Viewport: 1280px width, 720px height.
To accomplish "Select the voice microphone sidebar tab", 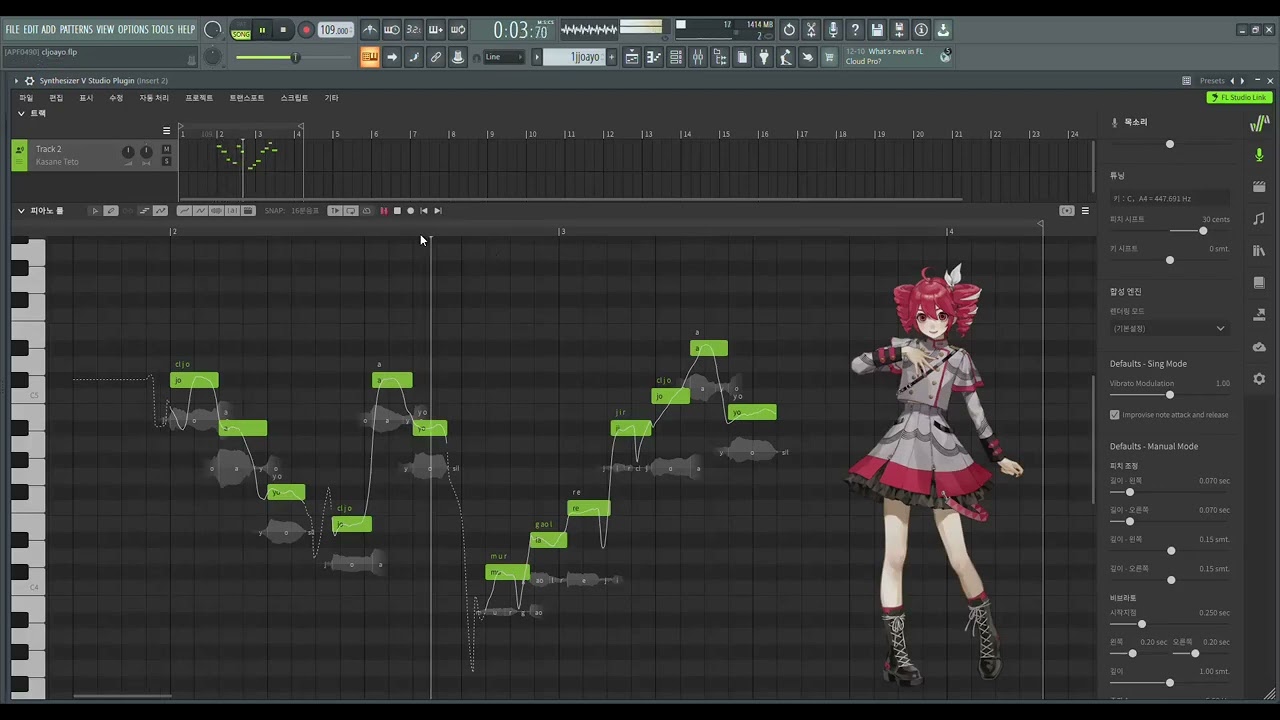I will click(x=1259, y=155).
